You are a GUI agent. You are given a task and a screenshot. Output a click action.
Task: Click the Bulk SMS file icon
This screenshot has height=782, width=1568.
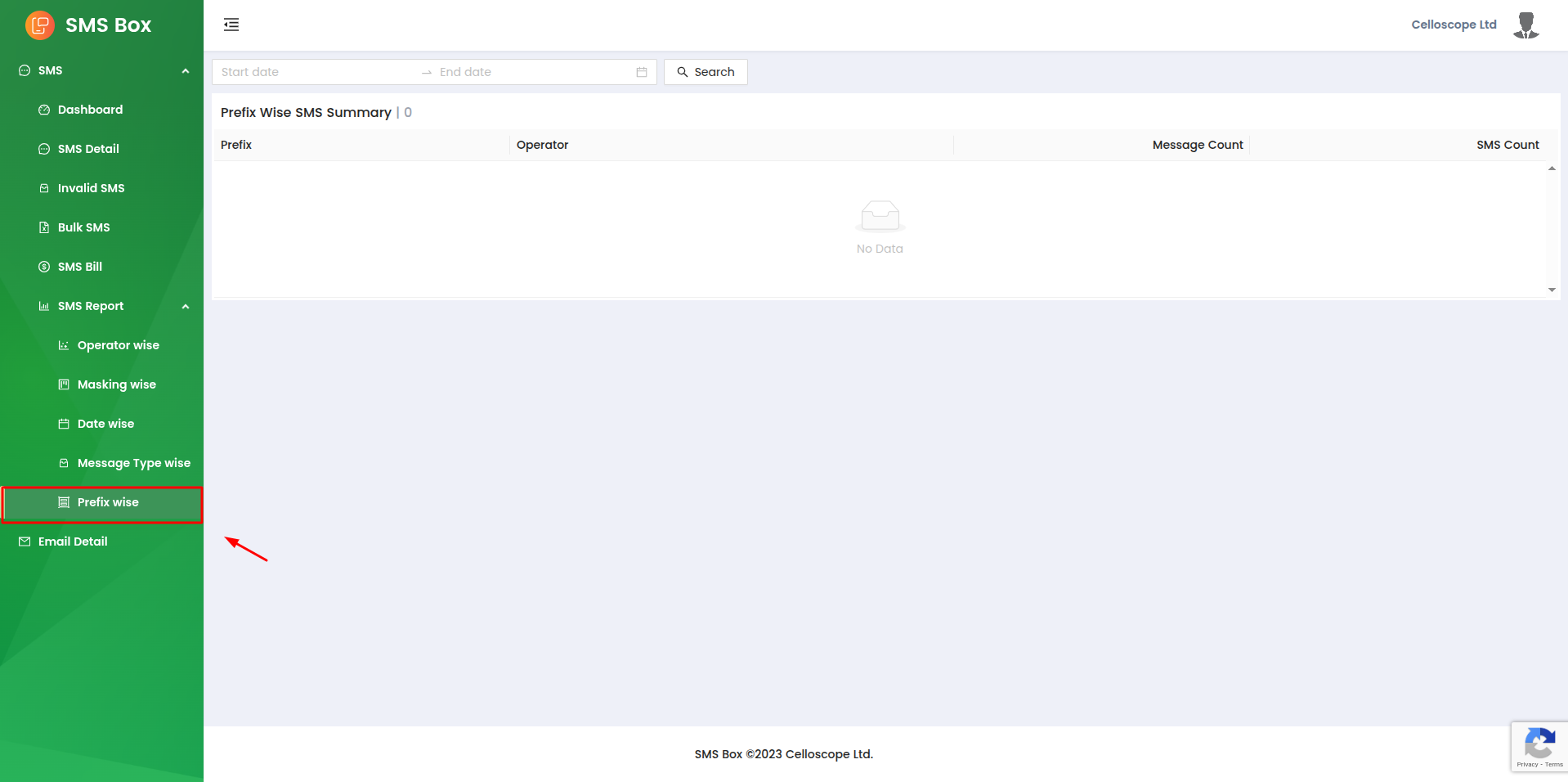click(44, 227)
